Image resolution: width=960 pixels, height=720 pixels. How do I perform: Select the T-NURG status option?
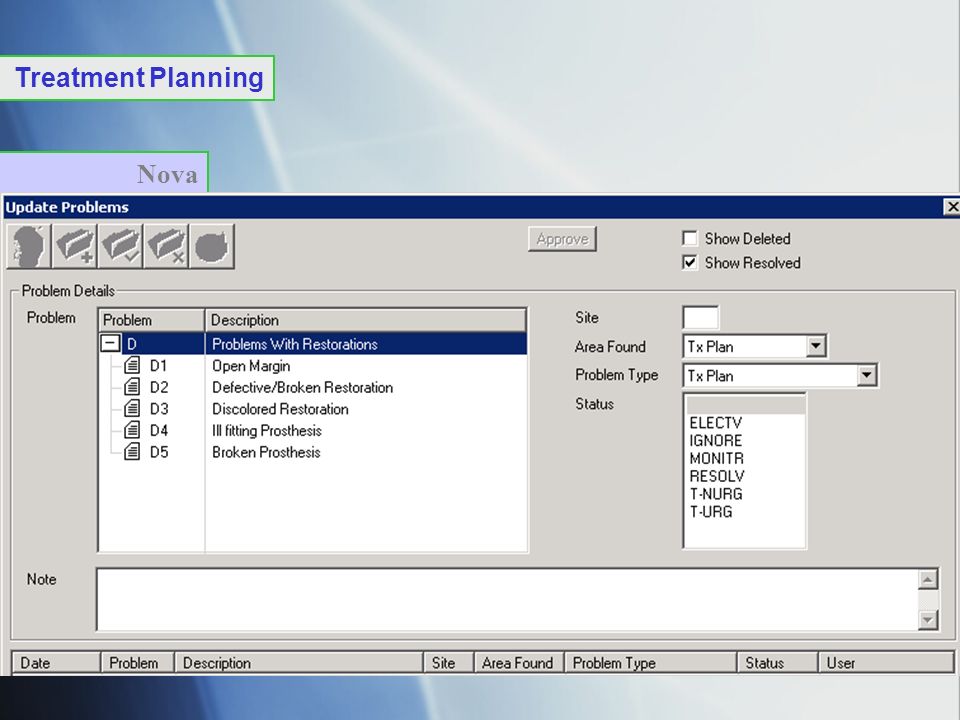744,494
